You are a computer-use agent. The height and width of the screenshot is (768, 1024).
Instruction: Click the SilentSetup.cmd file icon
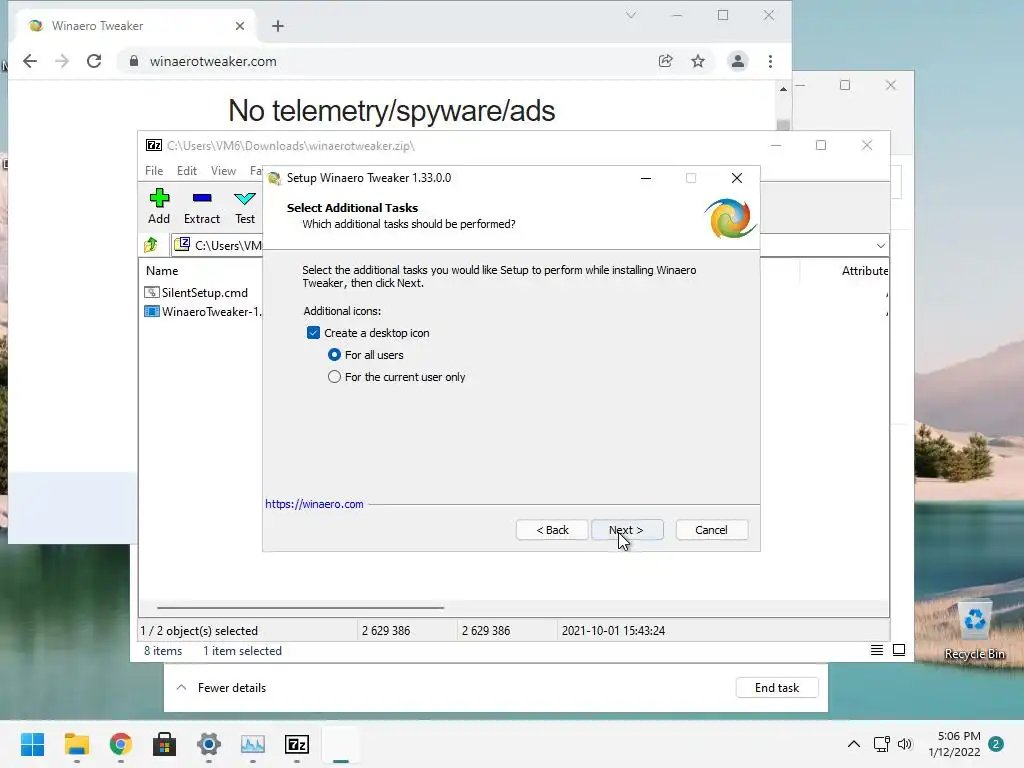(152, 293)
